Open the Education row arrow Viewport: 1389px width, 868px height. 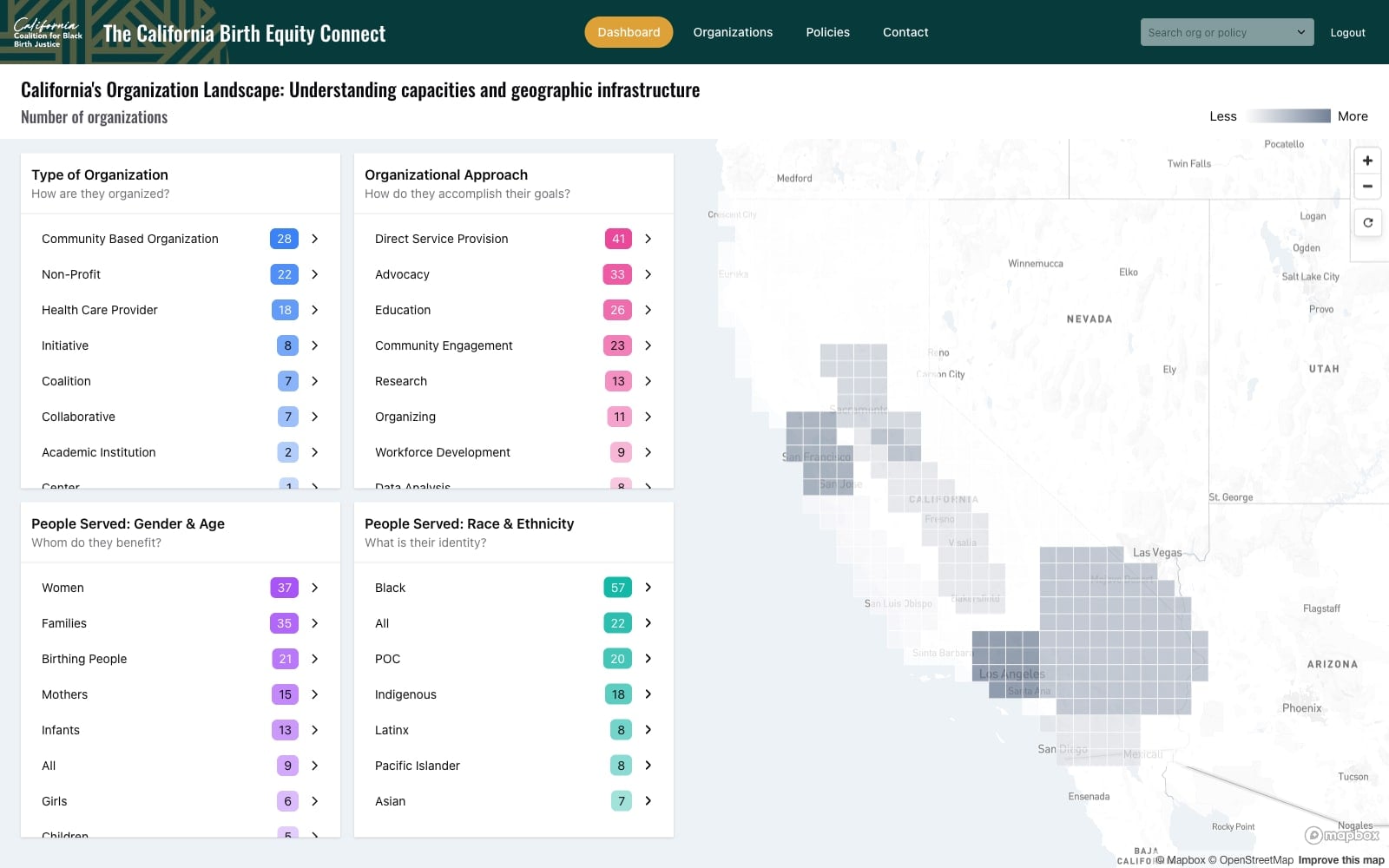point(648,310)
